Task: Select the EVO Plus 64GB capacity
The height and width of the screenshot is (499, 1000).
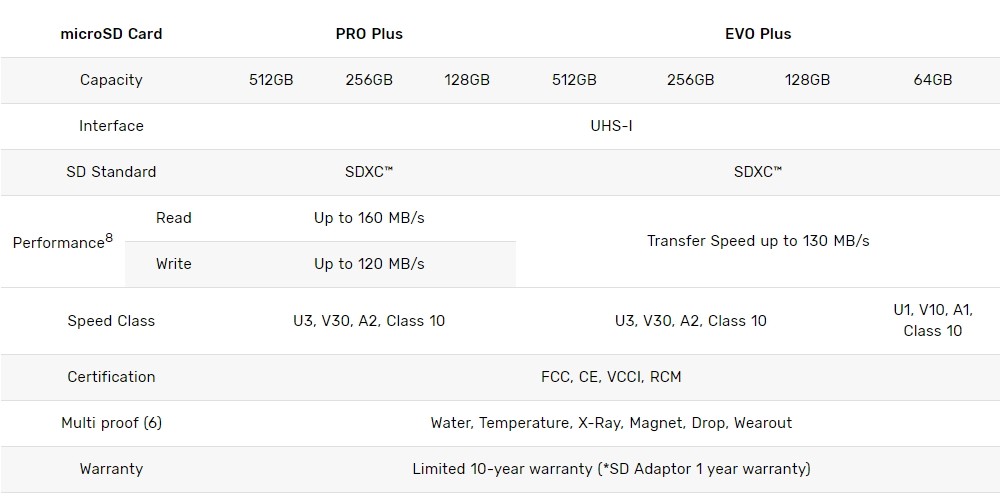Action: click(932, 80)
